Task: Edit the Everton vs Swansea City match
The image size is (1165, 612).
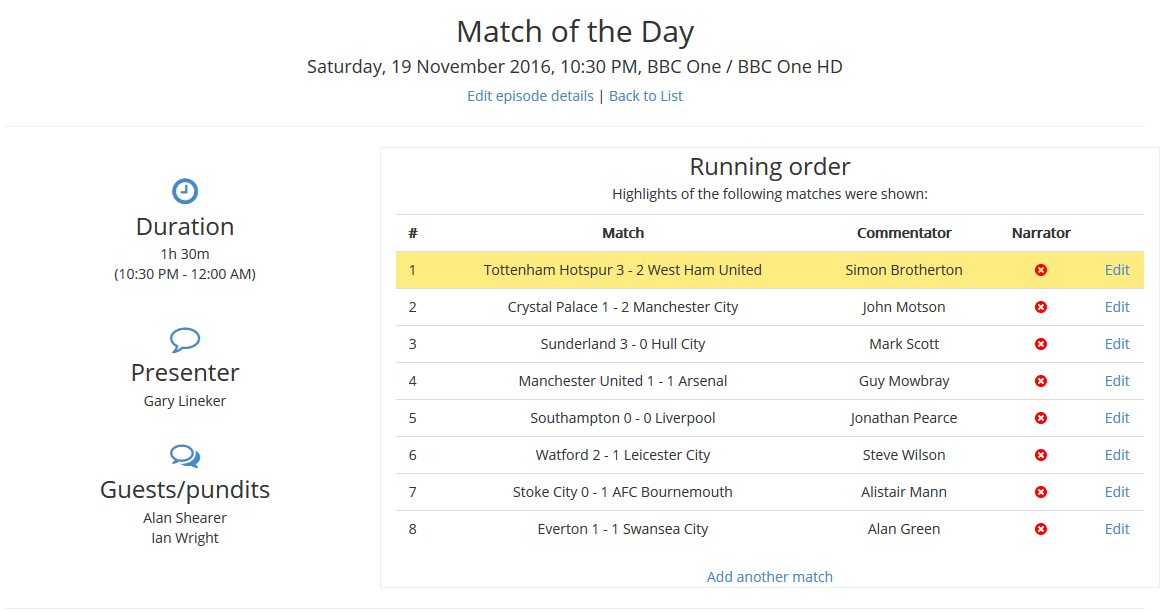Action: click(1117, 529)
